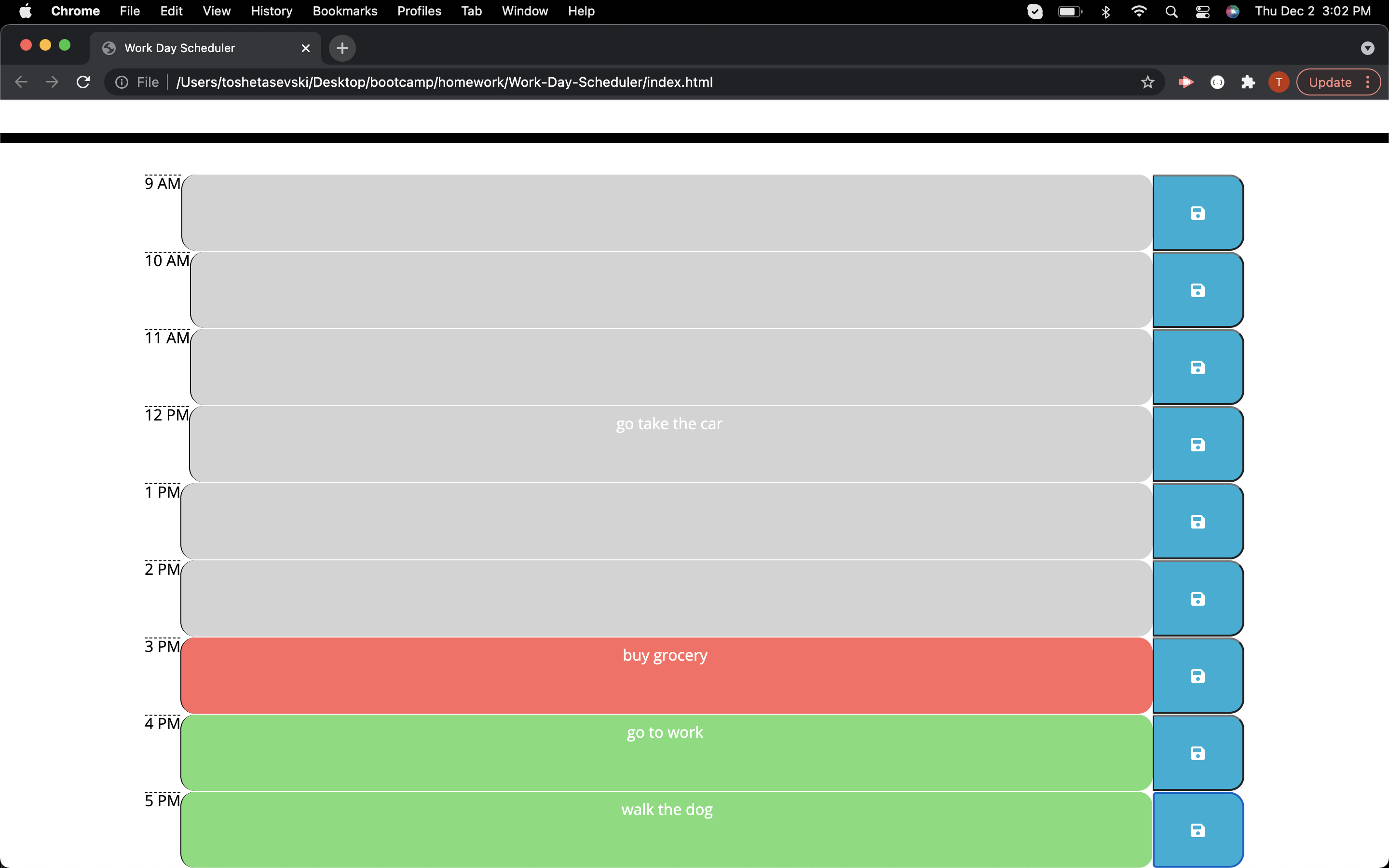Open Spotlight search in menu bar
The width and height of the screenshot is (1389, 868).
pos(1171,11)
